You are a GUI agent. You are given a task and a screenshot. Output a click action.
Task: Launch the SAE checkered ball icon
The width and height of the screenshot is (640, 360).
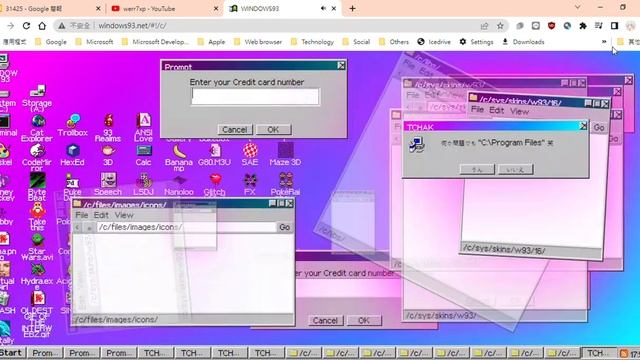(250, 155)
